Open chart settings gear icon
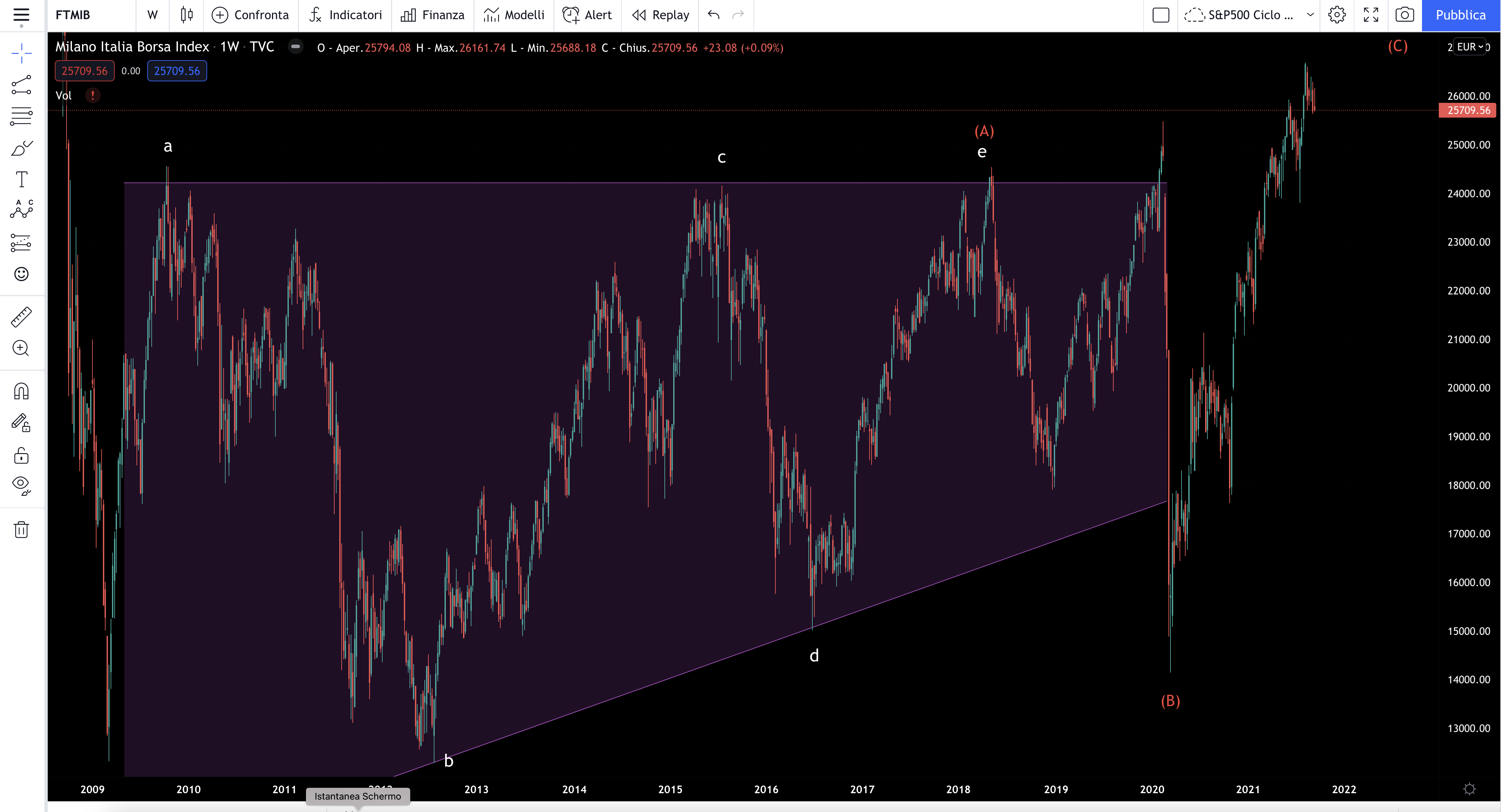Viewport: 1501px width, 812px height. (x=1337, y=15)
